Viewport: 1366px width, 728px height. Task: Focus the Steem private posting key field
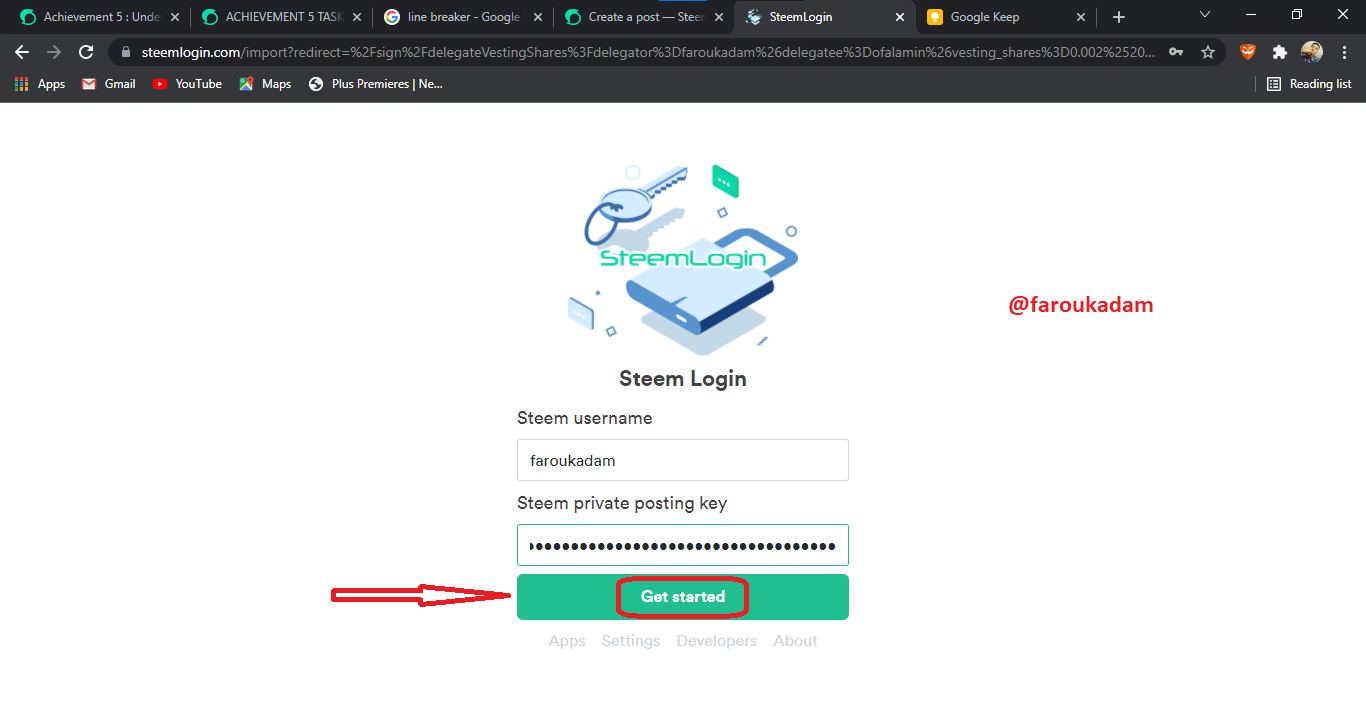point(683,545)
